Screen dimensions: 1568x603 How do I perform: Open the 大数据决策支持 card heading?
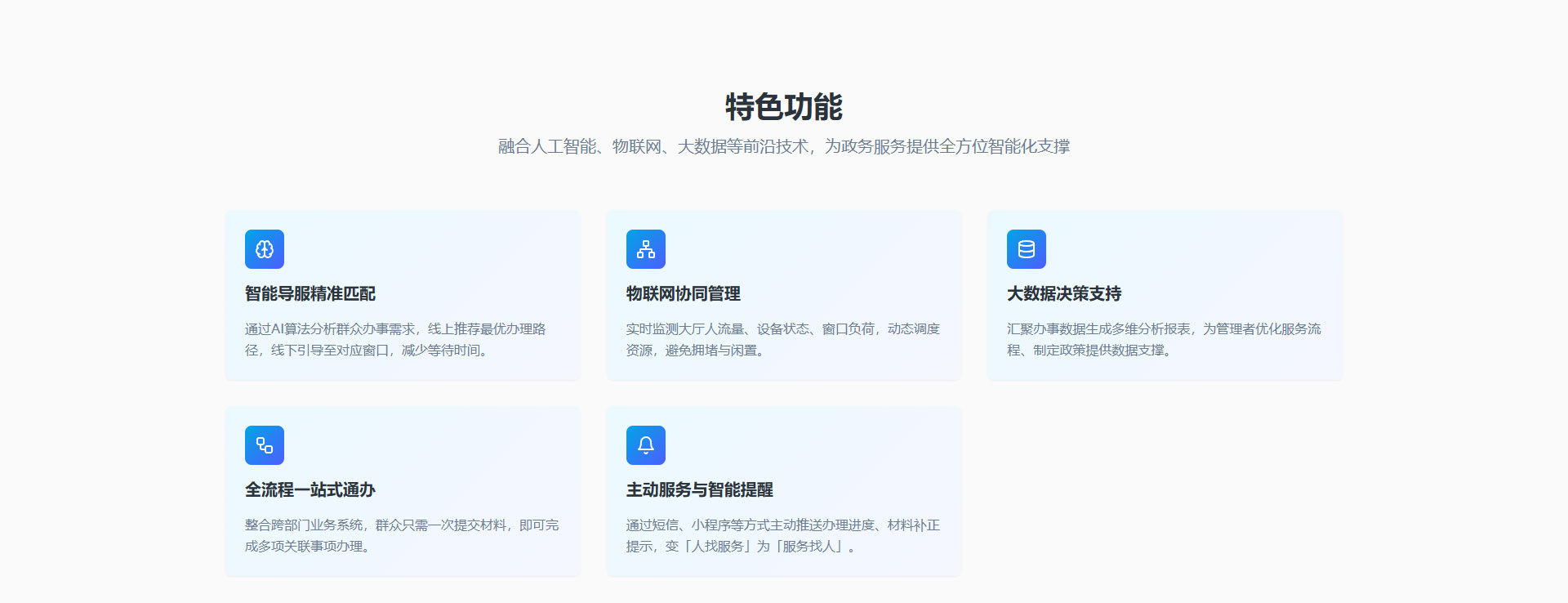coord(1064,293)
